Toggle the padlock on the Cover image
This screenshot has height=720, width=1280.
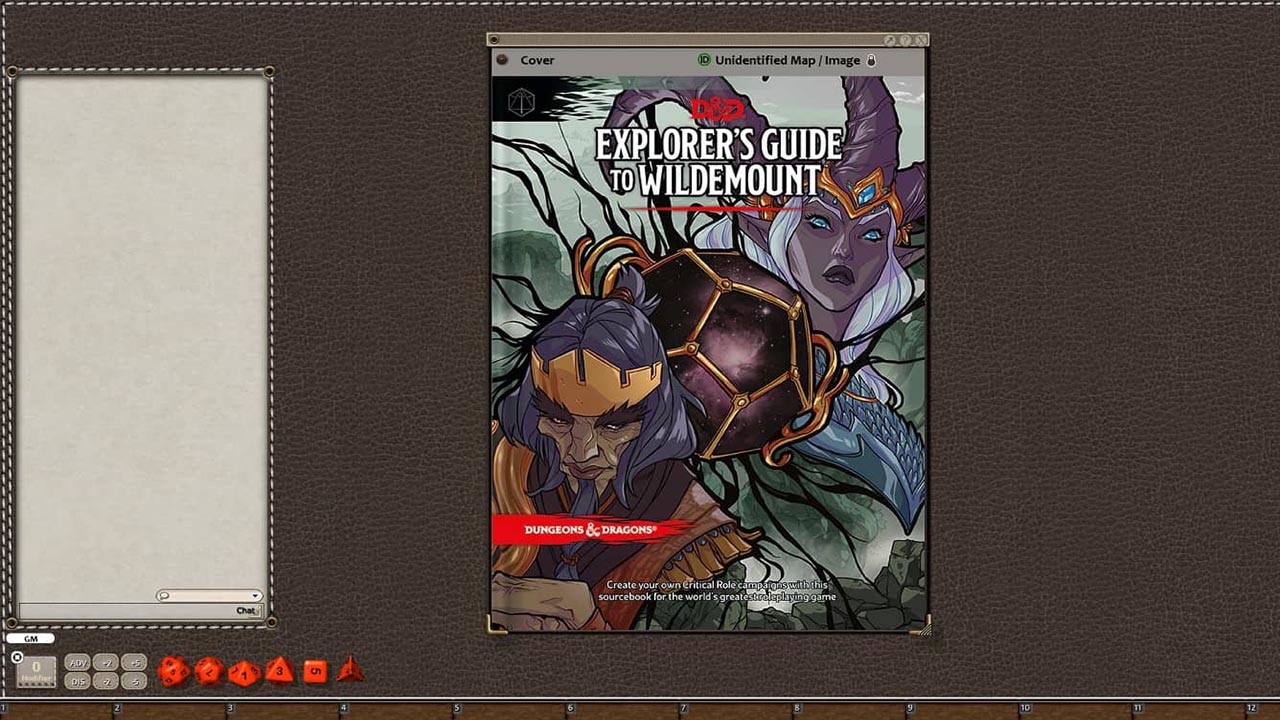[x=871, y=60]
